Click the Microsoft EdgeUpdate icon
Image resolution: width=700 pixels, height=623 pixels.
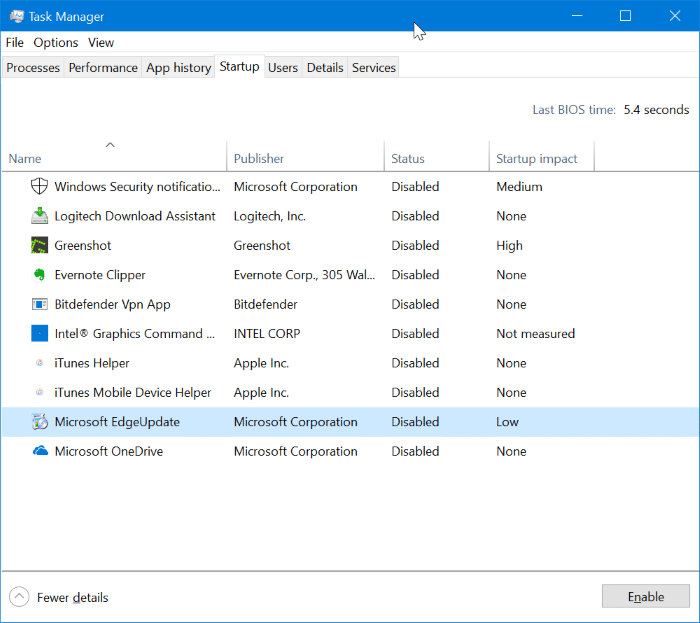(39, 422)
